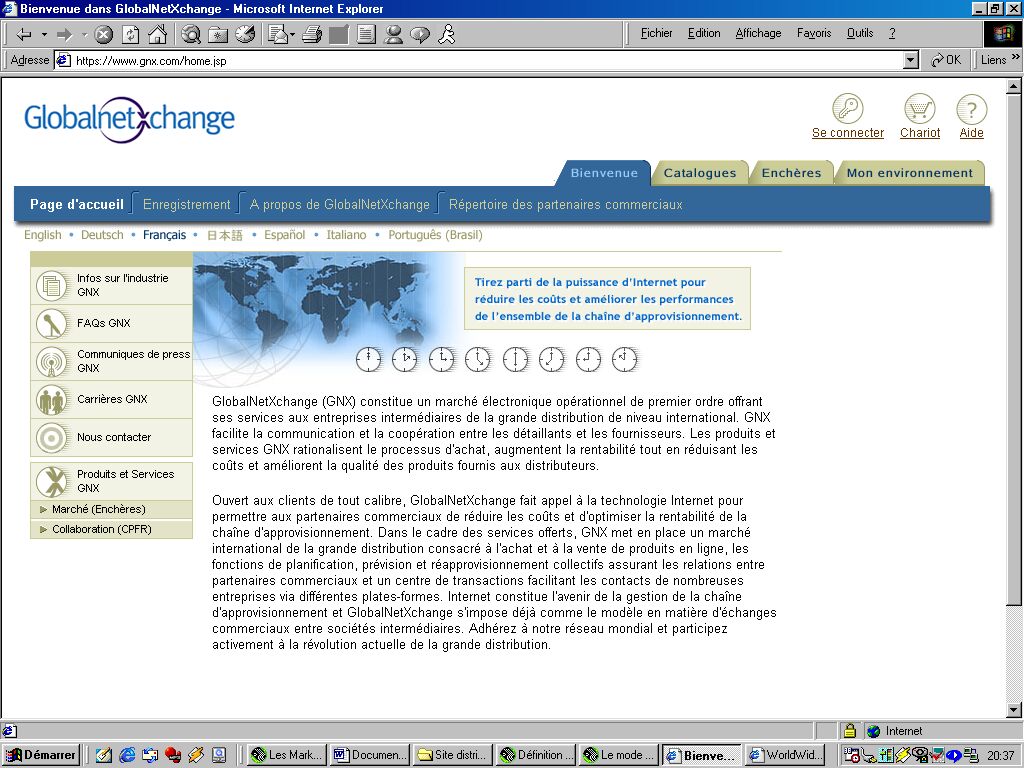
Task: Click the Enregistrement navigation link
Action: tap(187, 204)
